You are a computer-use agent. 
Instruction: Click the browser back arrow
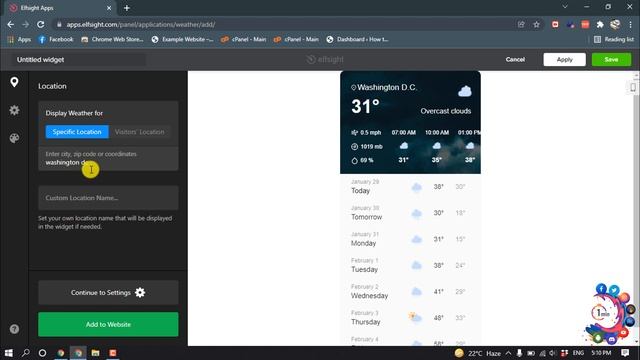(x=11, y=24)
